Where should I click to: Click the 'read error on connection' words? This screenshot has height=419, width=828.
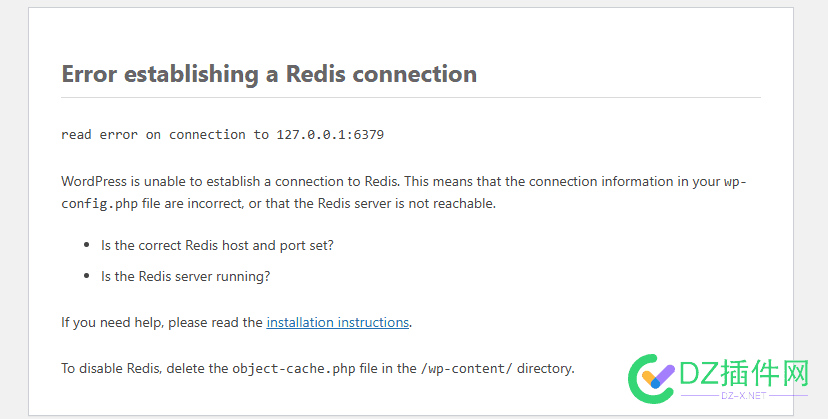pos(153,135)
